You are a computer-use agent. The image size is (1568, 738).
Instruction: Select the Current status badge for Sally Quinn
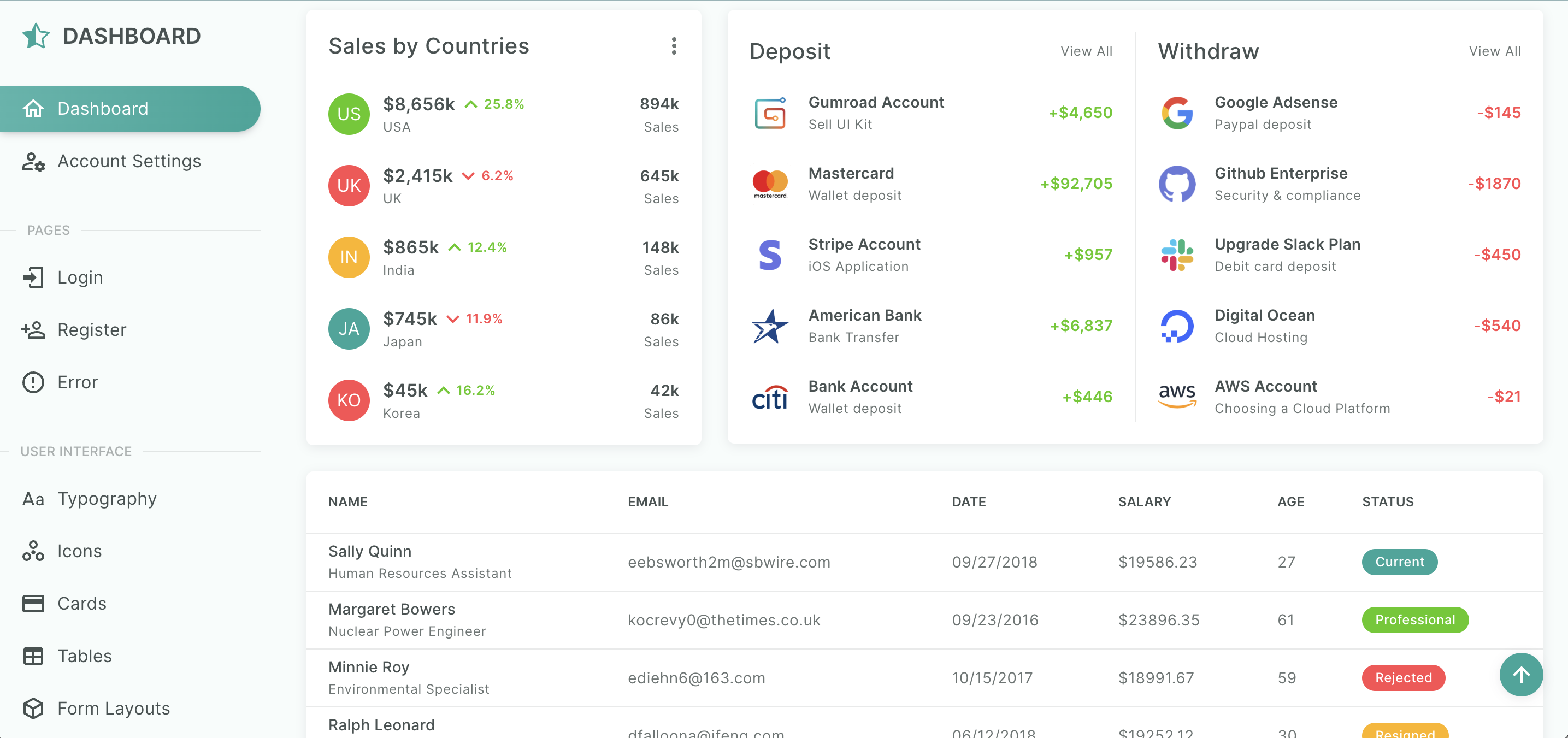point(1399,562)
